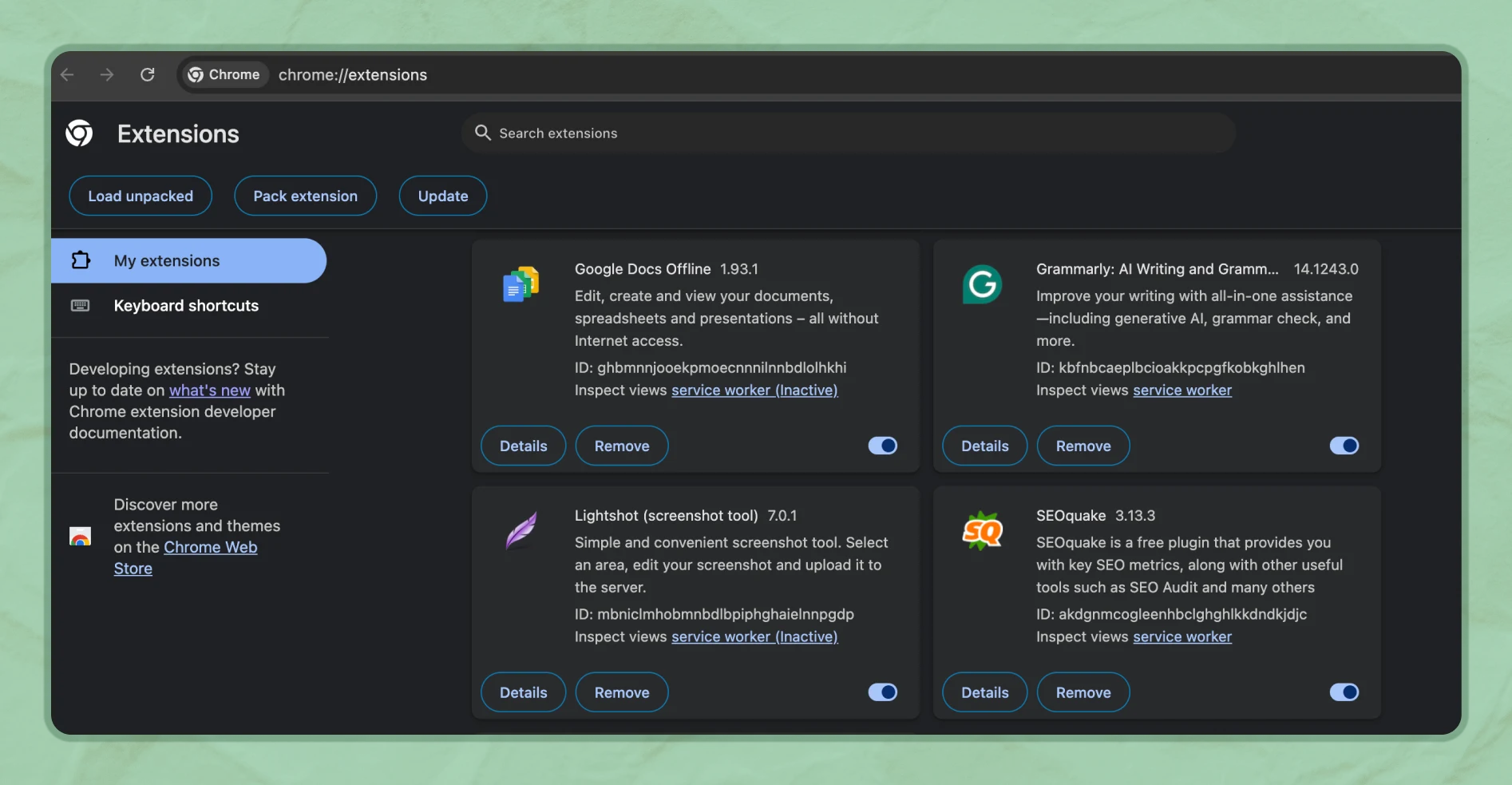This screenshot has width=1512, height=785.
Task: Reload the extensions page
Action: [x=148, y=74]
